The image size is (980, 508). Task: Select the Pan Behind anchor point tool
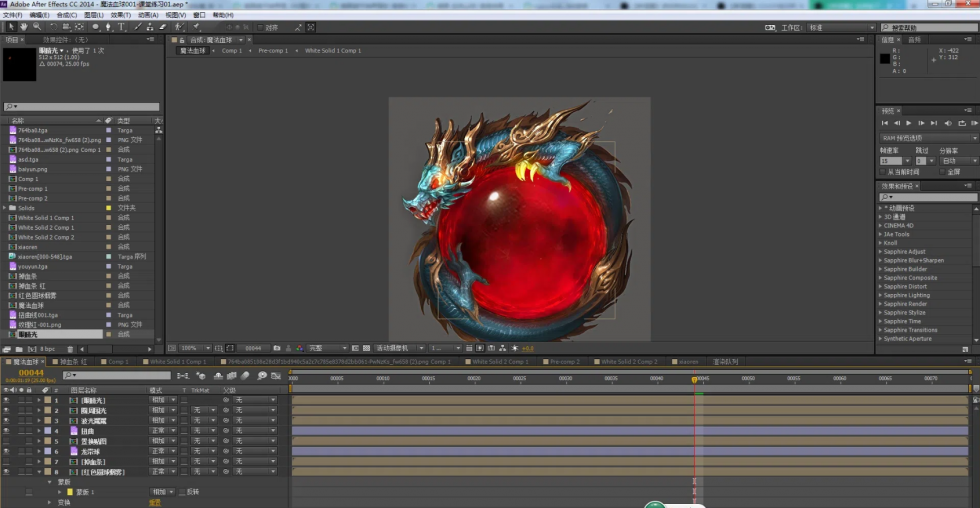pos(79,27)
